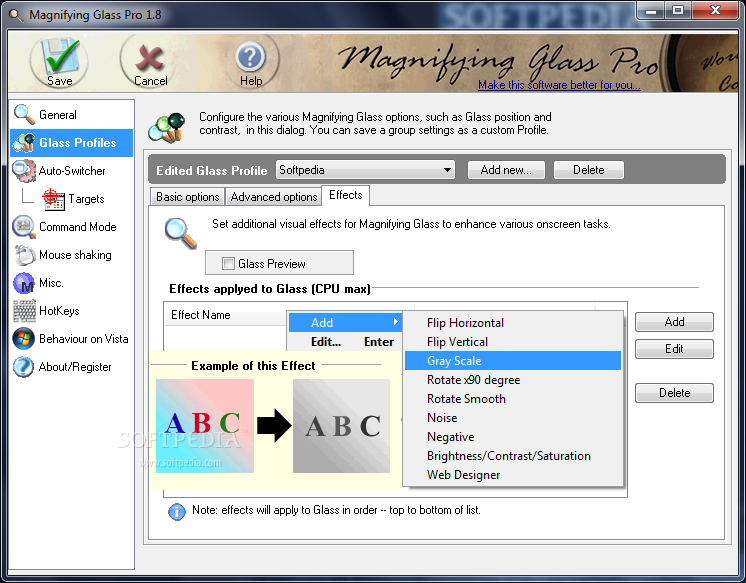Click the Add new... button
This screenshot has height=583, width=746.
tap(506, 170)
